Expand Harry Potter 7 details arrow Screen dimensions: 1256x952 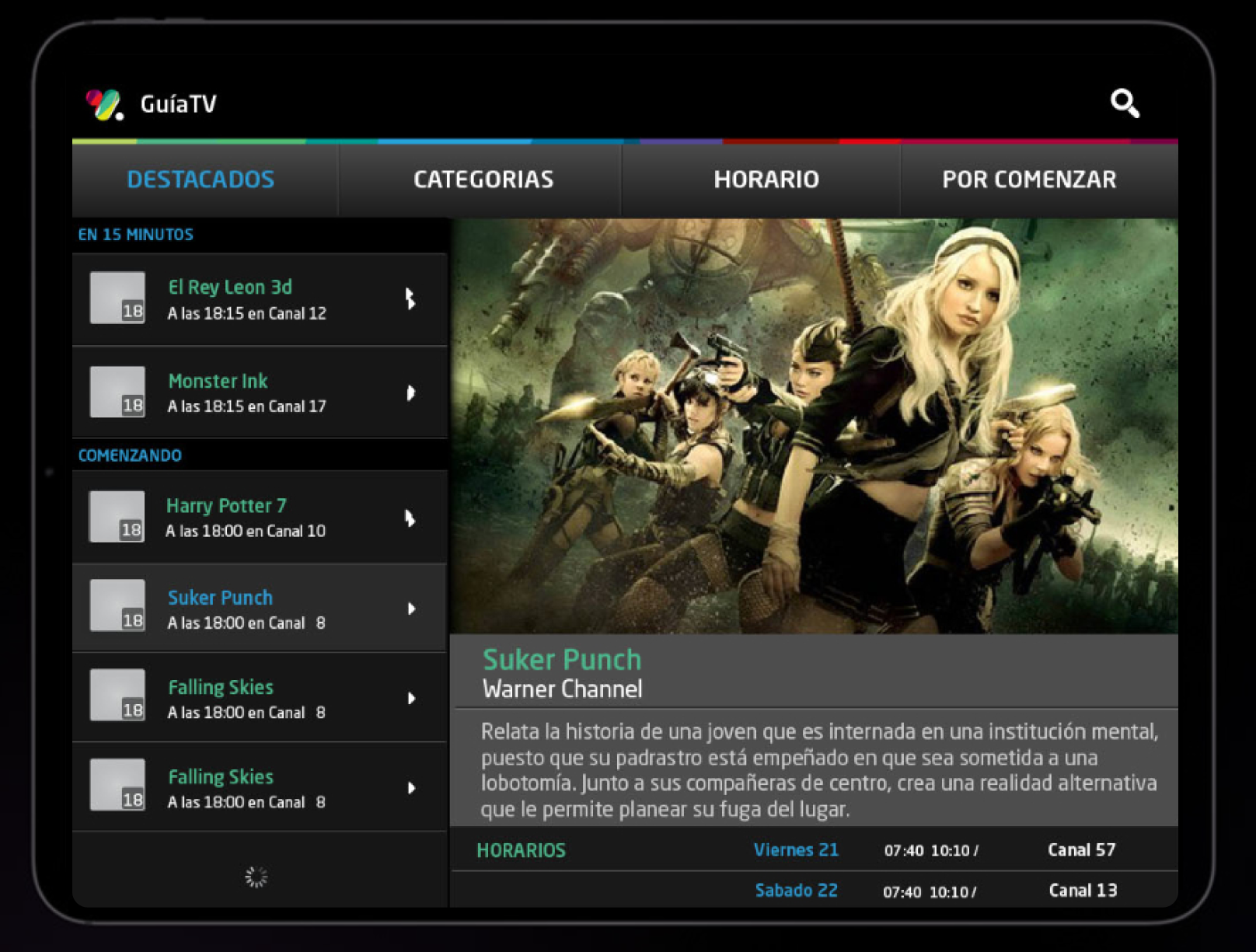410,518
